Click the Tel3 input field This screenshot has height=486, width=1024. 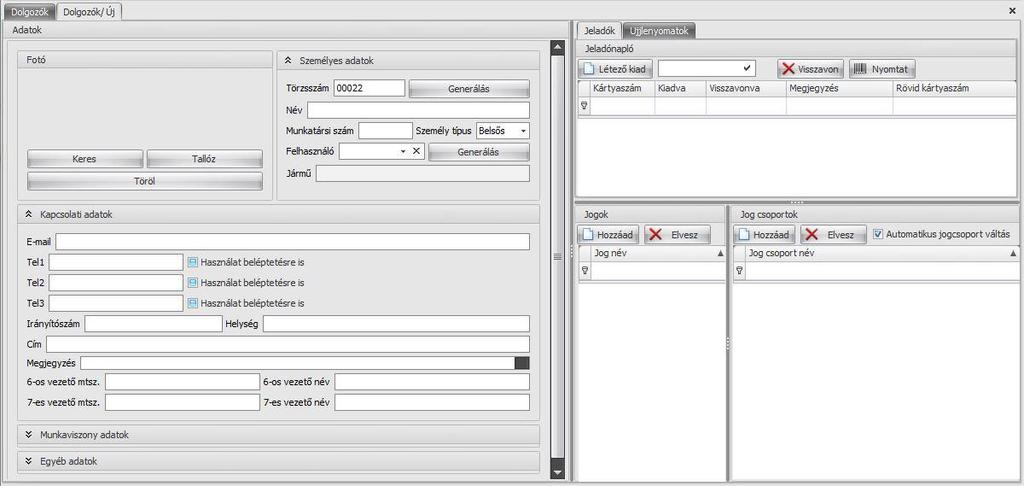click(x=116, y=303)
